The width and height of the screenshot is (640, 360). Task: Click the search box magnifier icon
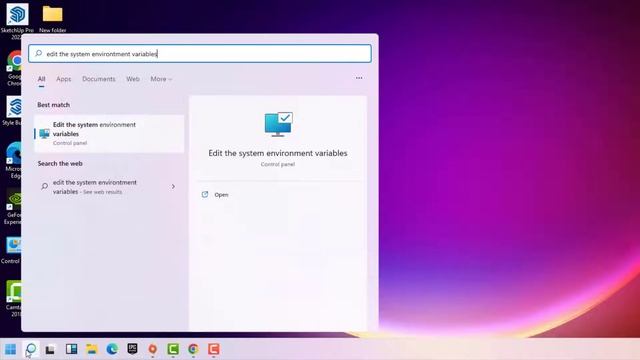pos(38,53)
